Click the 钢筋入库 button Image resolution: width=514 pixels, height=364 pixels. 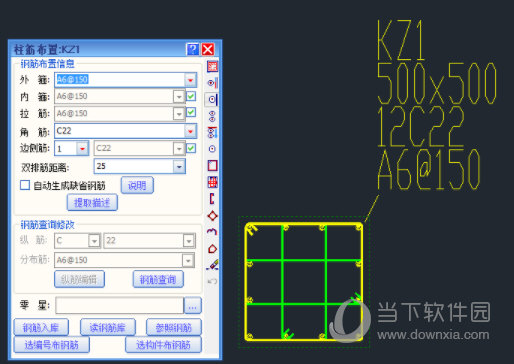pyautogui.click(x=41, y=327)
